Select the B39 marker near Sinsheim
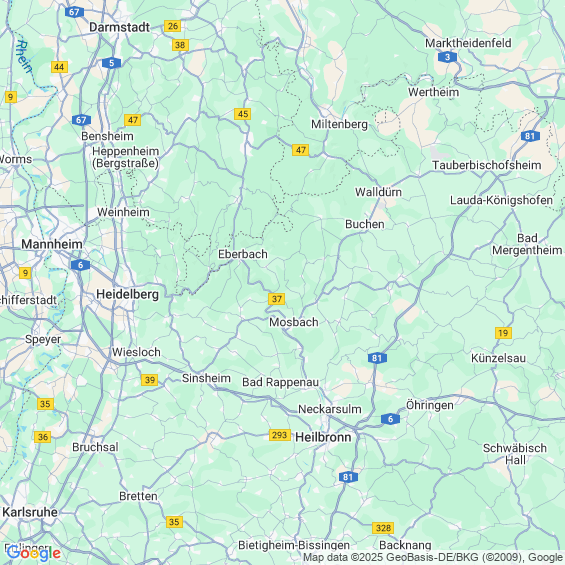The height and width of the screenshot is (565, 565). (149, 380)
